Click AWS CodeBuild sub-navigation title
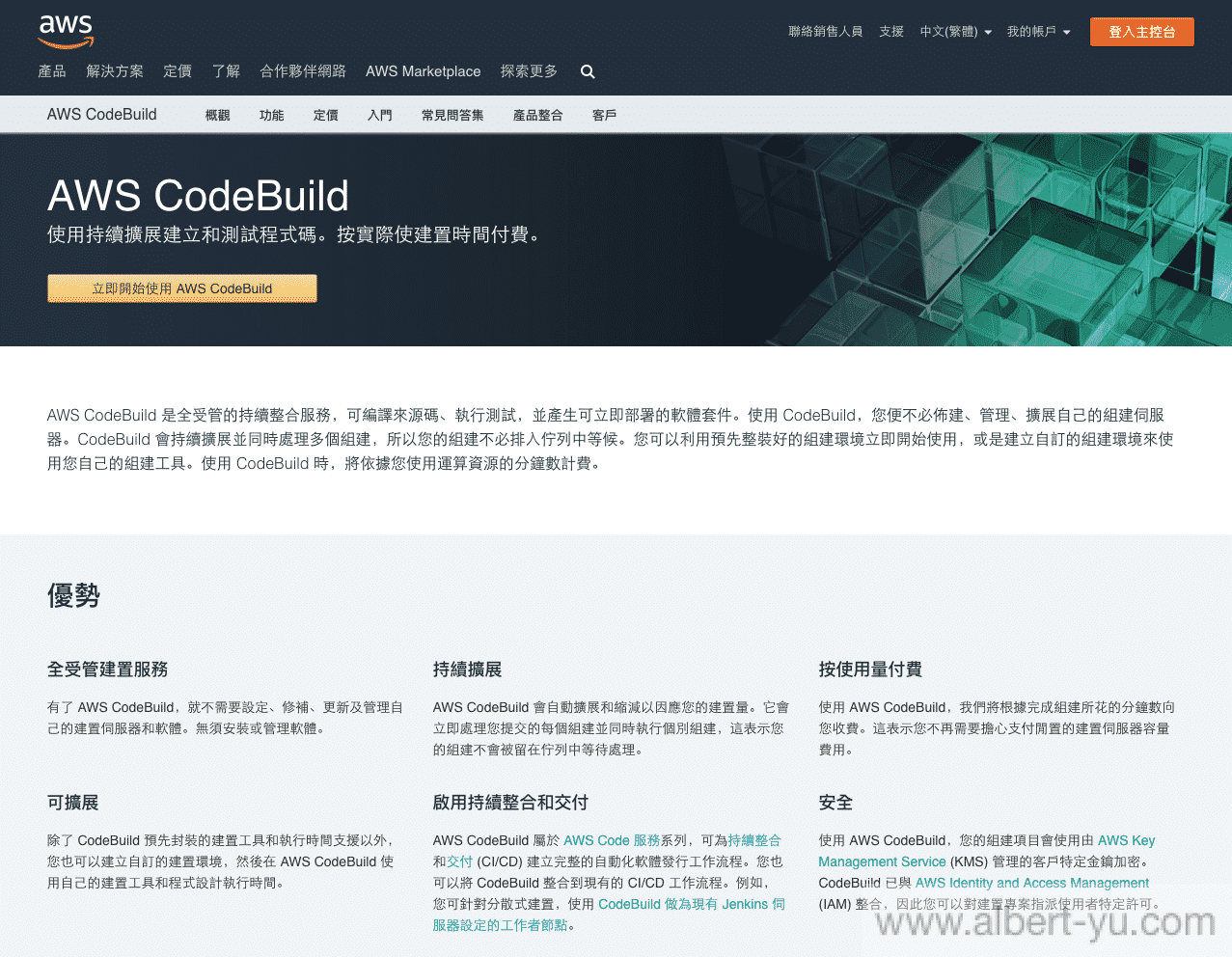This screenshot has width=1232, height=957. [101, 114]
